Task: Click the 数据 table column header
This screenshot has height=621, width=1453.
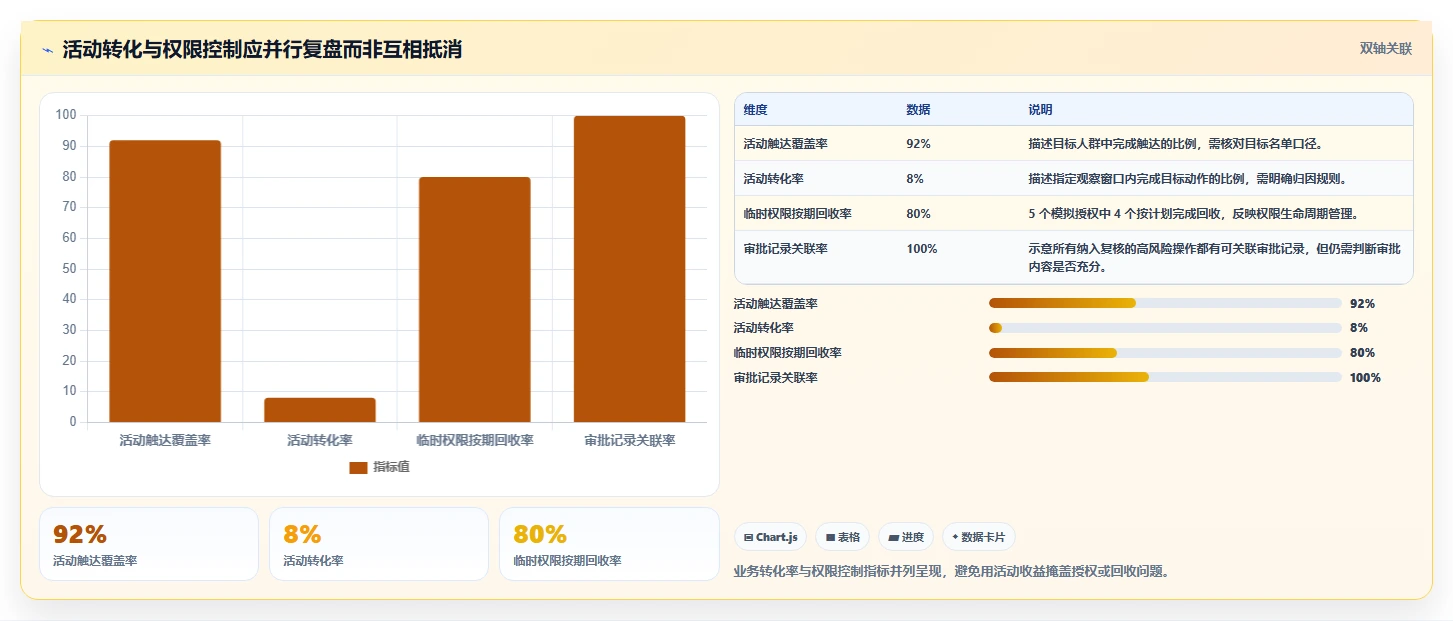Action: (918, 110)
